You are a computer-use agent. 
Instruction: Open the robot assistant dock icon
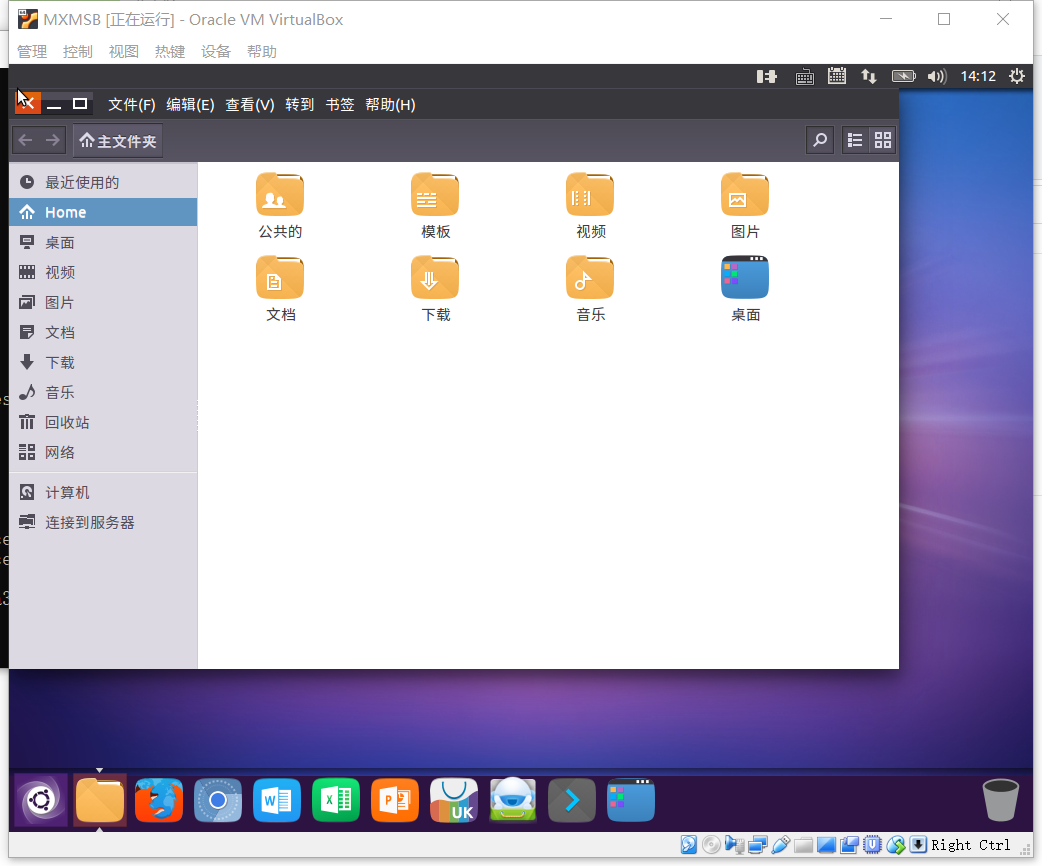[512, 800]
